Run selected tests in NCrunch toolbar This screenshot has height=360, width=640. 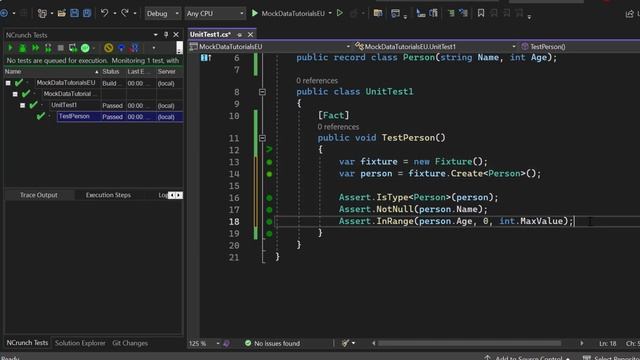(10, 48)
